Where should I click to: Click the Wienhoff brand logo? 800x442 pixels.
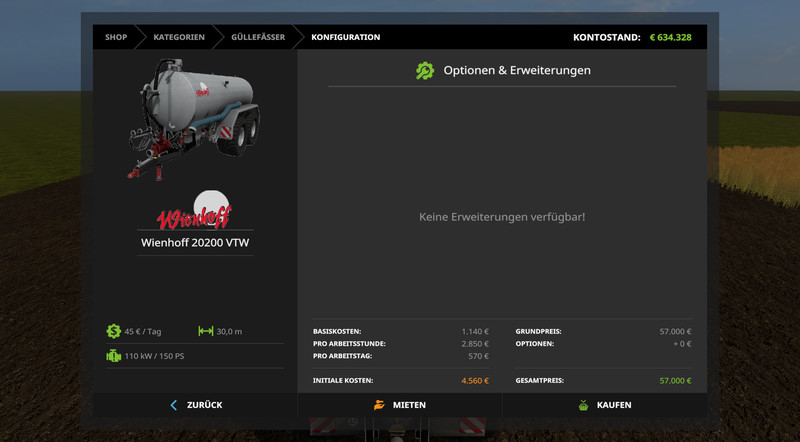coord(193,214)
